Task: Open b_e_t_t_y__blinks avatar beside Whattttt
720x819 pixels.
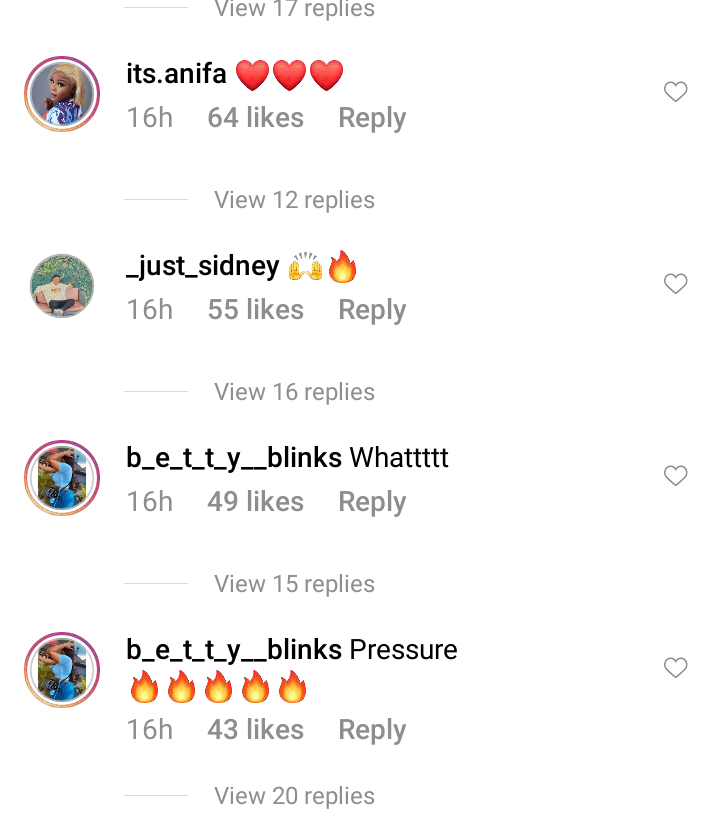Action: tap(62, 478)
